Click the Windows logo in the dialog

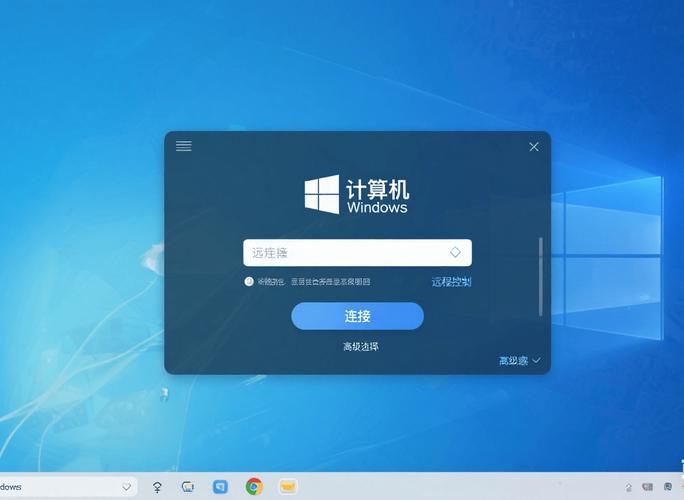(322, 195)
